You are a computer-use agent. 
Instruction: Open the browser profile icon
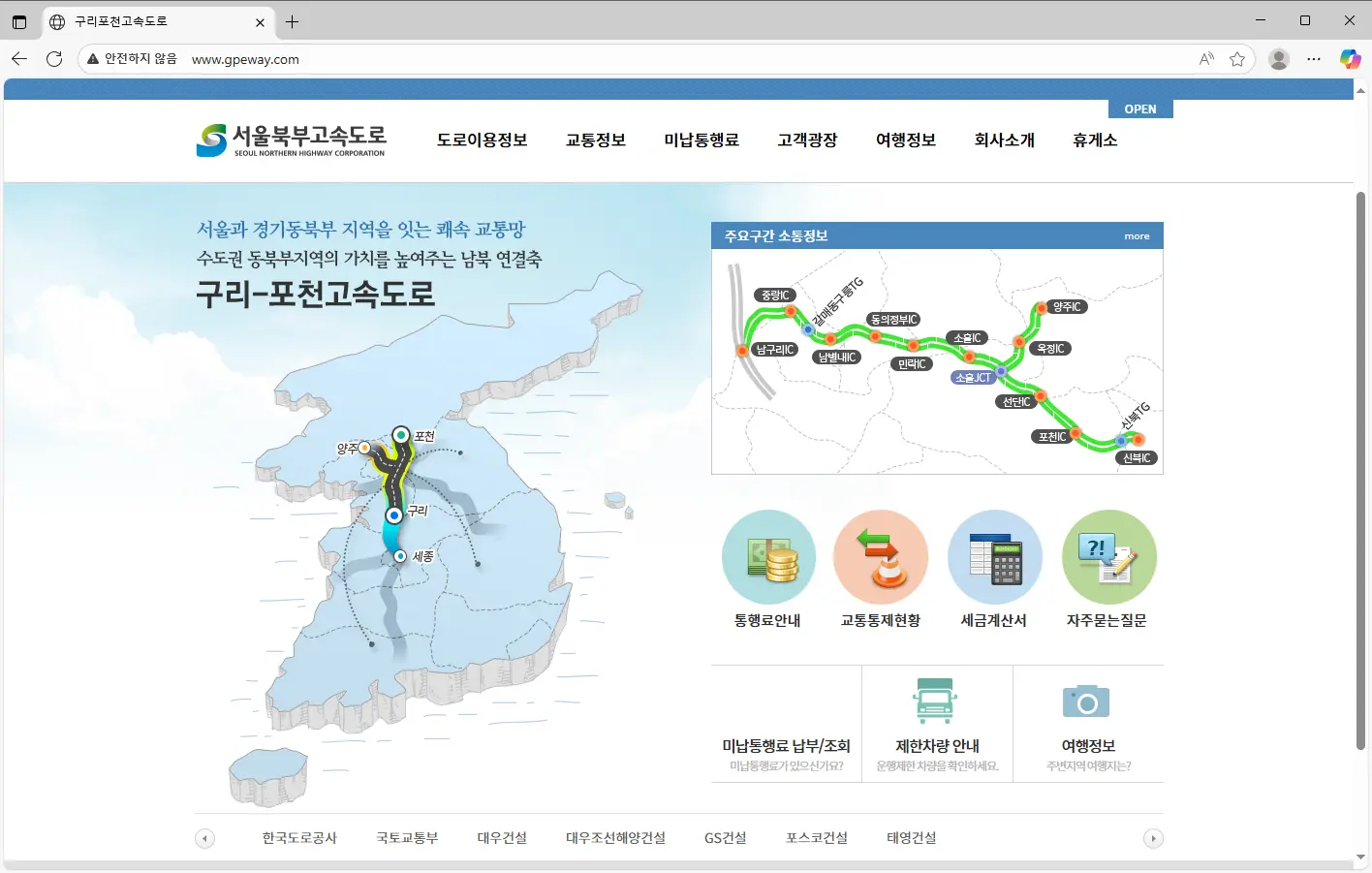[x=1278, y=58]
